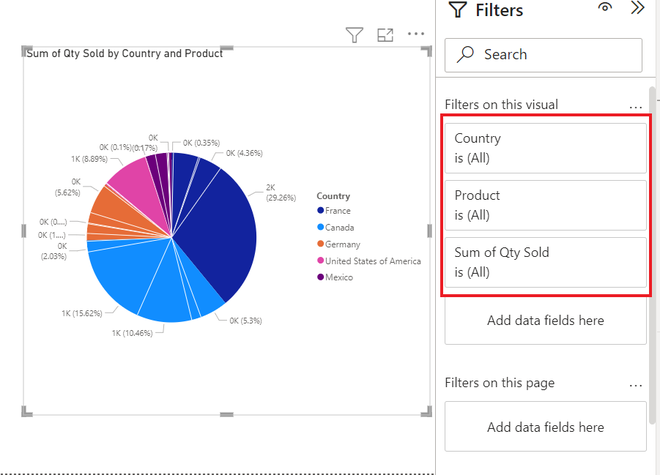Screen dimensions: 660x475
Task: Click Add data fields here under page filters
Action: click(545, 427)
